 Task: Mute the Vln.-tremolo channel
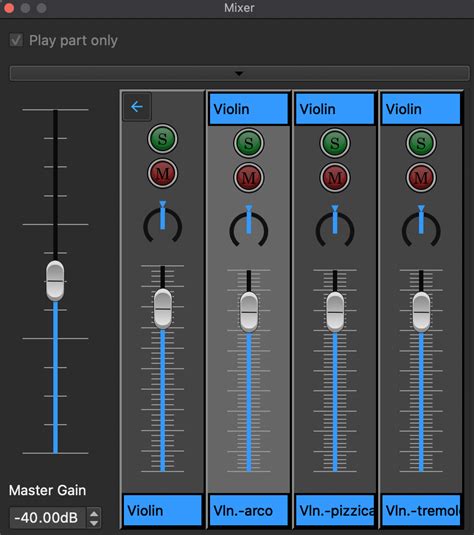tap(421, 178)
